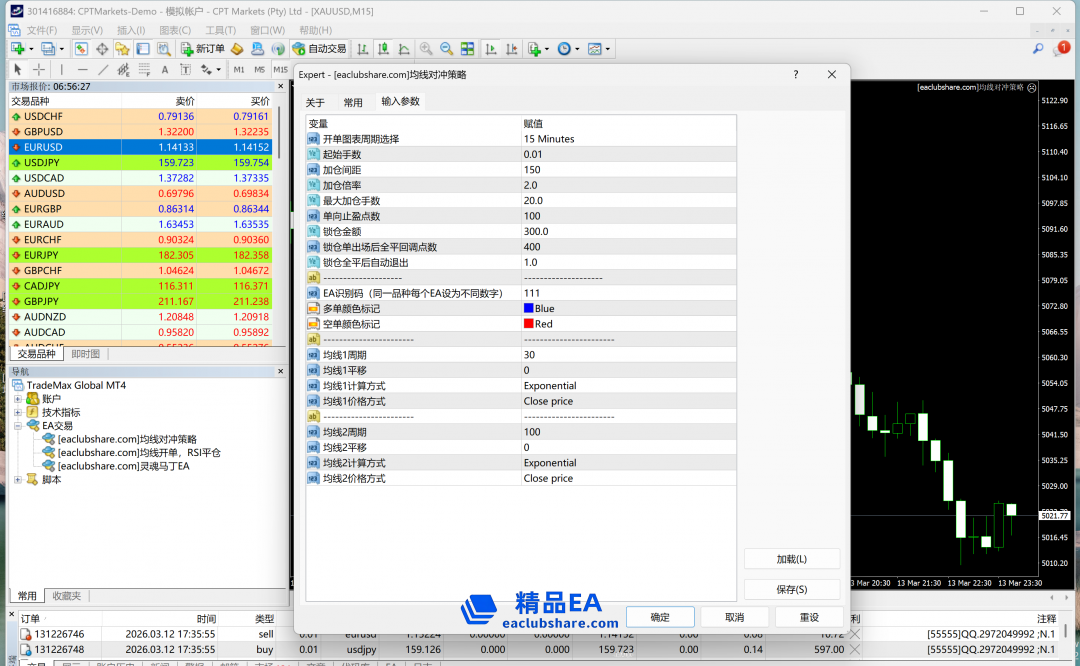1080x666 pixels.
Task: Switch to the 常用 tab in the Expert dialog
Action: pos(353,102)
